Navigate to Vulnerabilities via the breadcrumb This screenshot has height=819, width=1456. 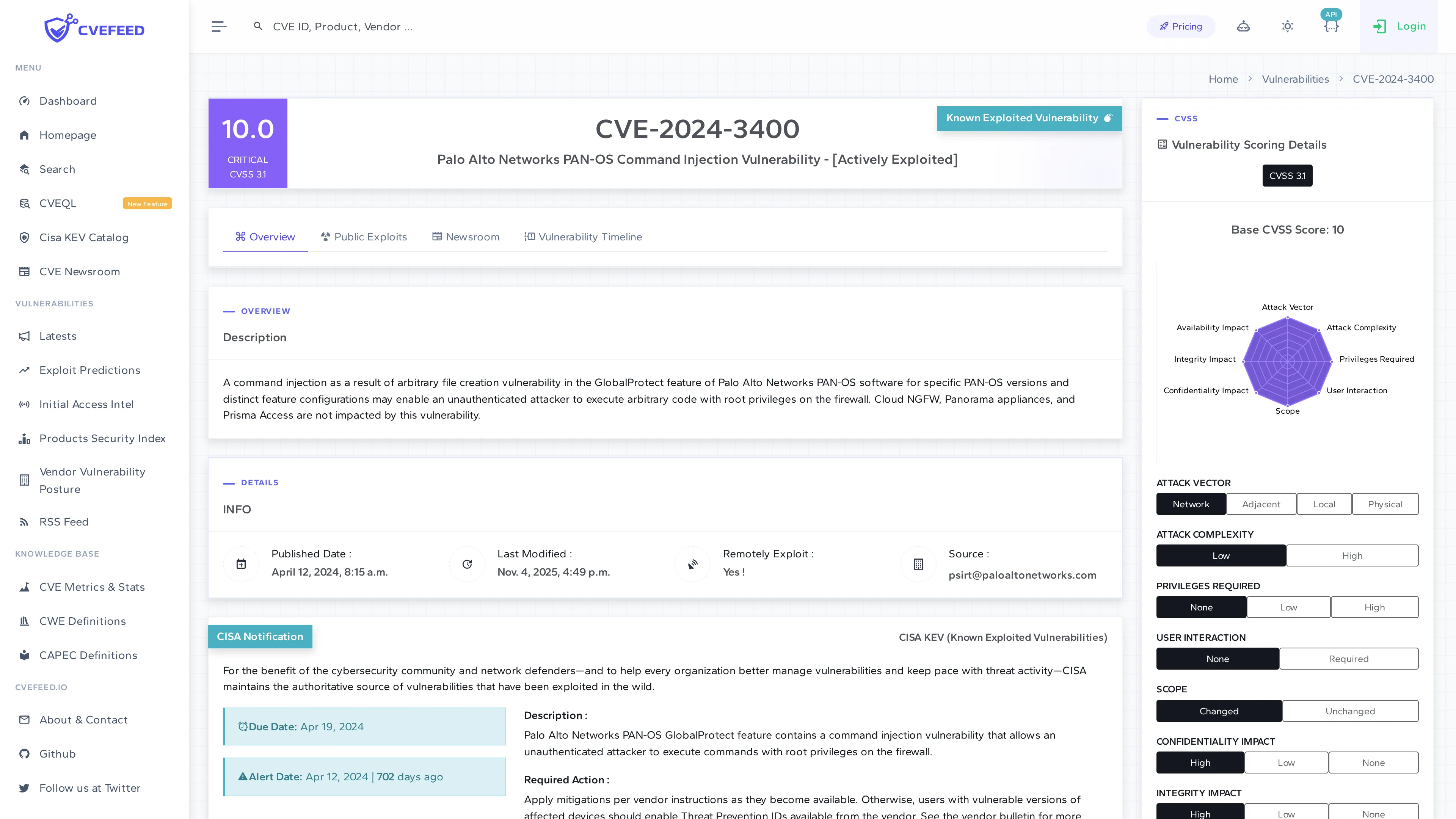tap(1296, 78)
